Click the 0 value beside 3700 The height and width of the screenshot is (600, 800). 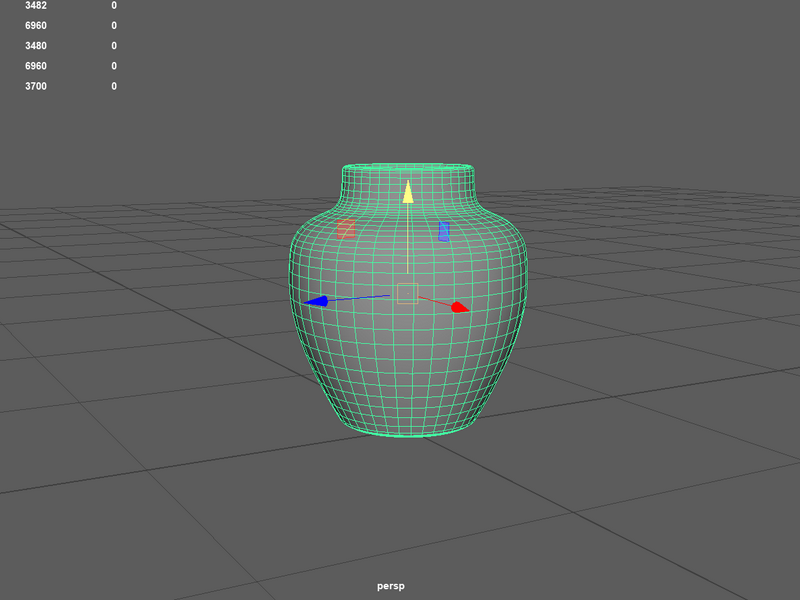[114, 86]
